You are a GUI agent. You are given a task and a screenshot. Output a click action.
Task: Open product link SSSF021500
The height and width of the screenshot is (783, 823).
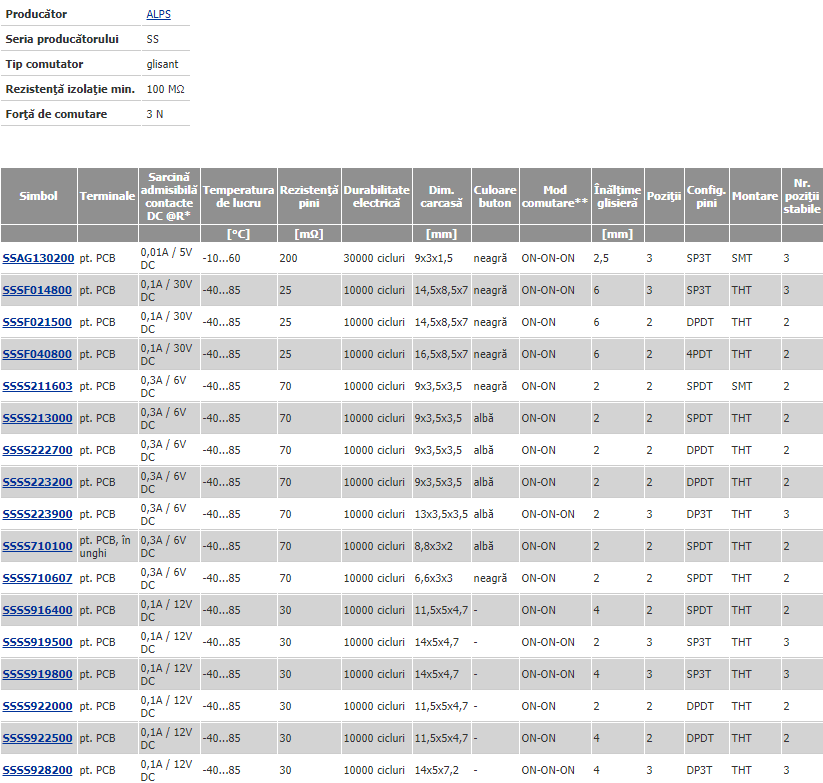click(37, 322)
